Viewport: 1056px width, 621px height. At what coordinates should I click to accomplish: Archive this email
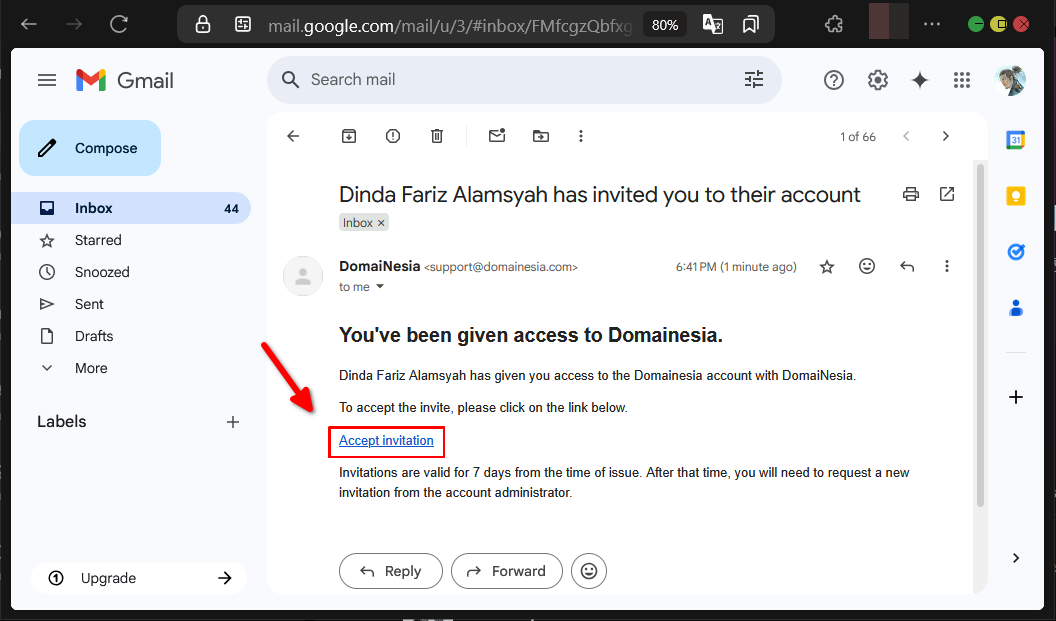[x=349, y=136]
